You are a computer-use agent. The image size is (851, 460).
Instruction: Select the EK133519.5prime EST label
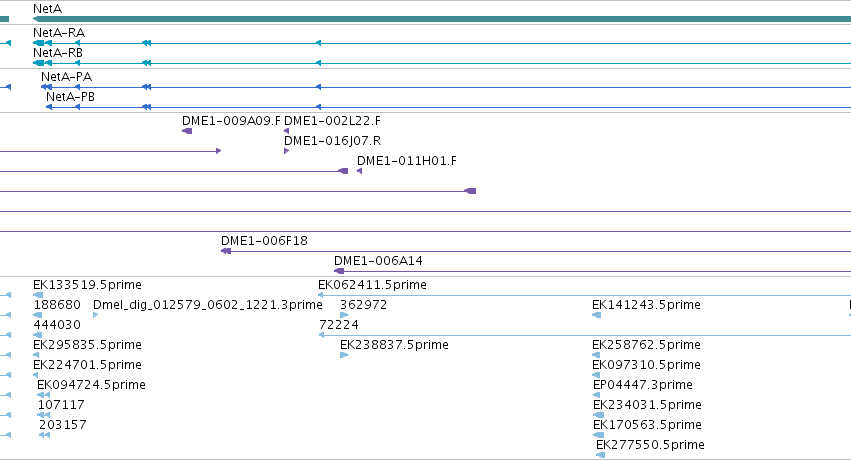87,285
